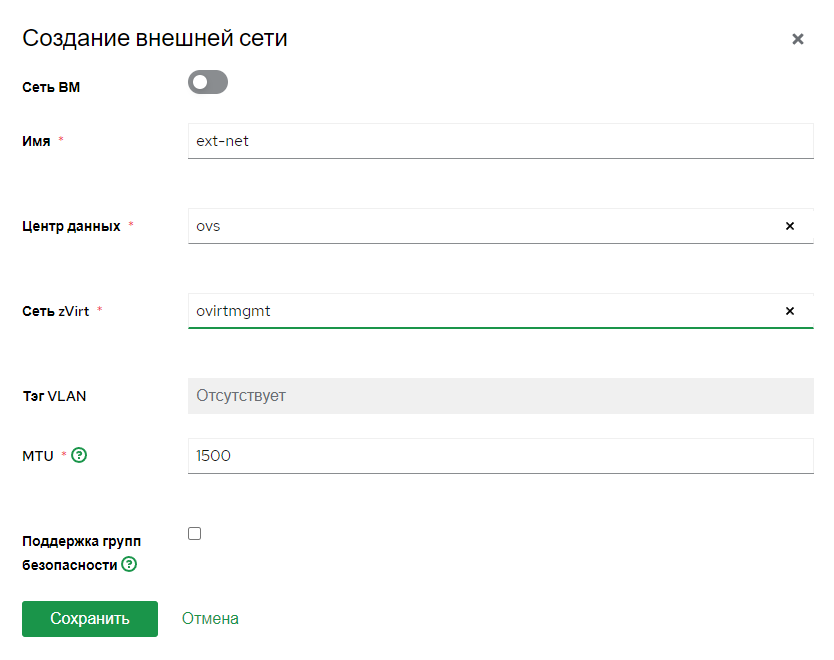Viewport: 834px width, 660px height.
Task: Click the Тэг VLAN label
Action: (x=54, y=396)
